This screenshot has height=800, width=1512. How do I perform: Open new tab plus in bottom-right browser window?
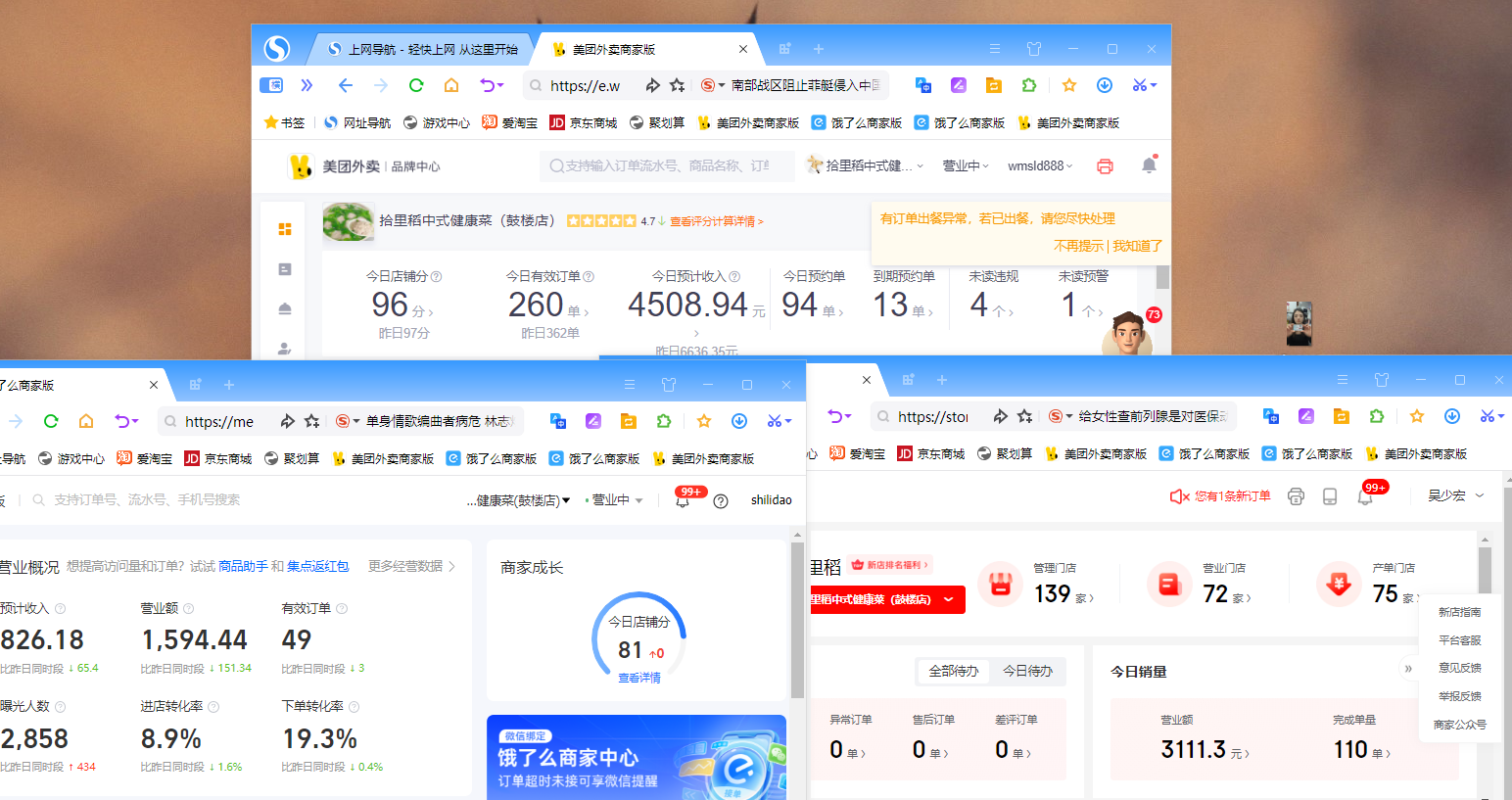[x=942, y=380]
